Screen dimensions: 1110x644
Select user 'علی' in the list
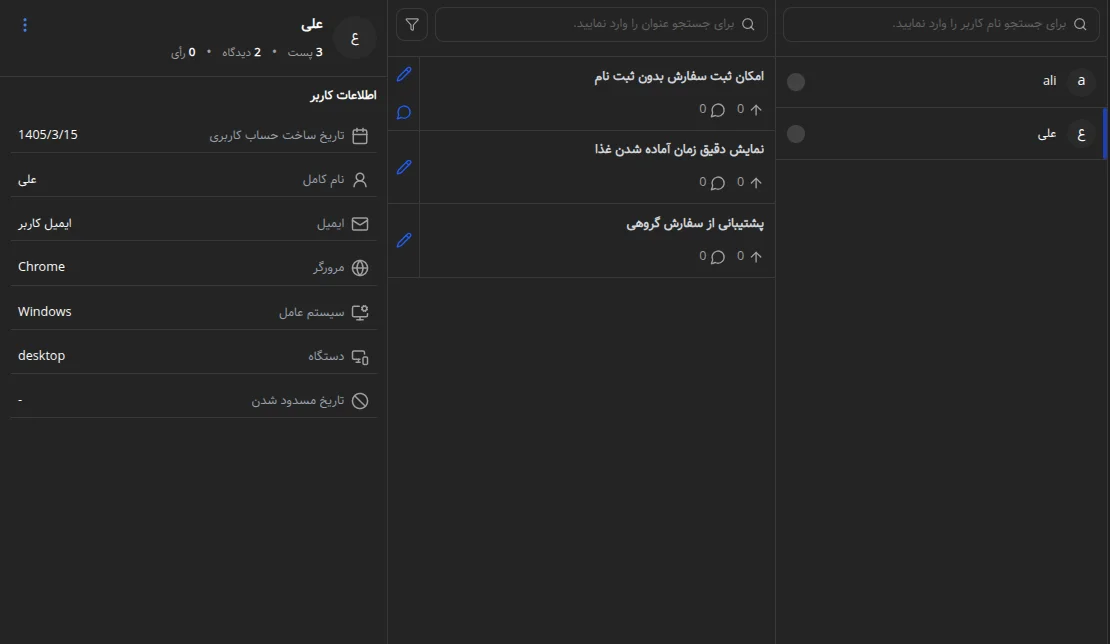tap(941, 134)
